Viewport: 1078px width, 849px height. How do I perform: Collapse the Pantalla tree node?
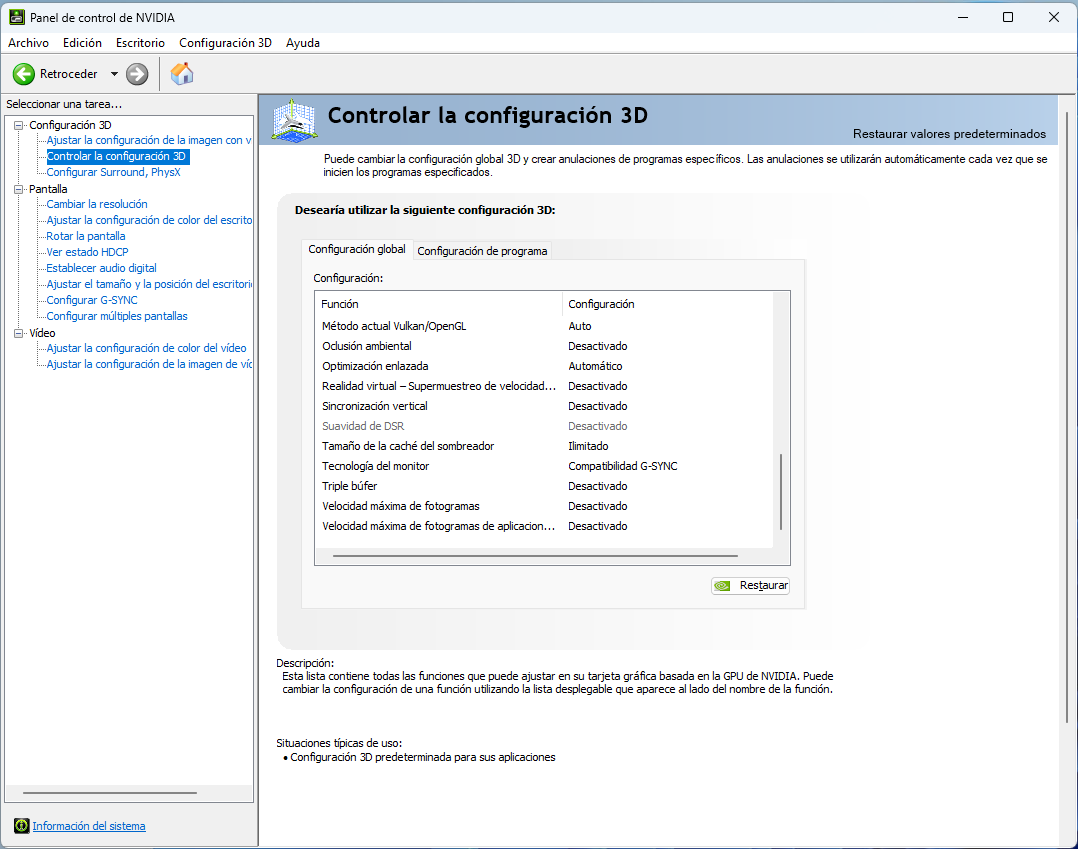19,189
